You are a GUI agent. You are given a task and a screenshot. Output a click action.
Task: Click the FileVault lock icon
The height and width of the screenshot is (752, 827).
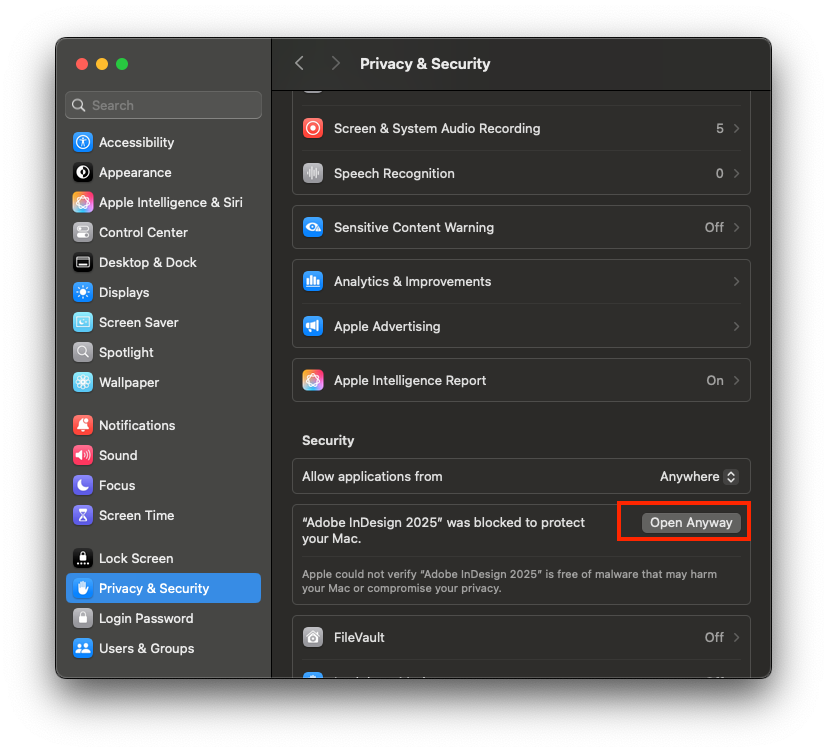tap(311, 637)
